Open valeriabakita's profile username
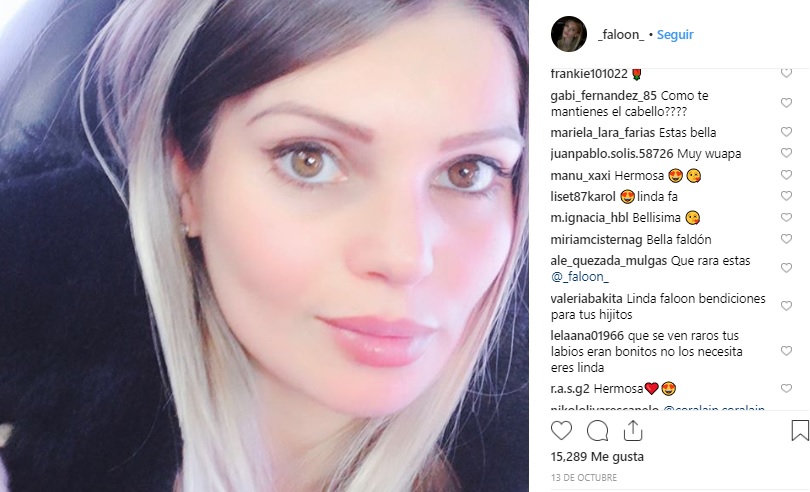Screen dimensions: 810x492 (586, 299)
